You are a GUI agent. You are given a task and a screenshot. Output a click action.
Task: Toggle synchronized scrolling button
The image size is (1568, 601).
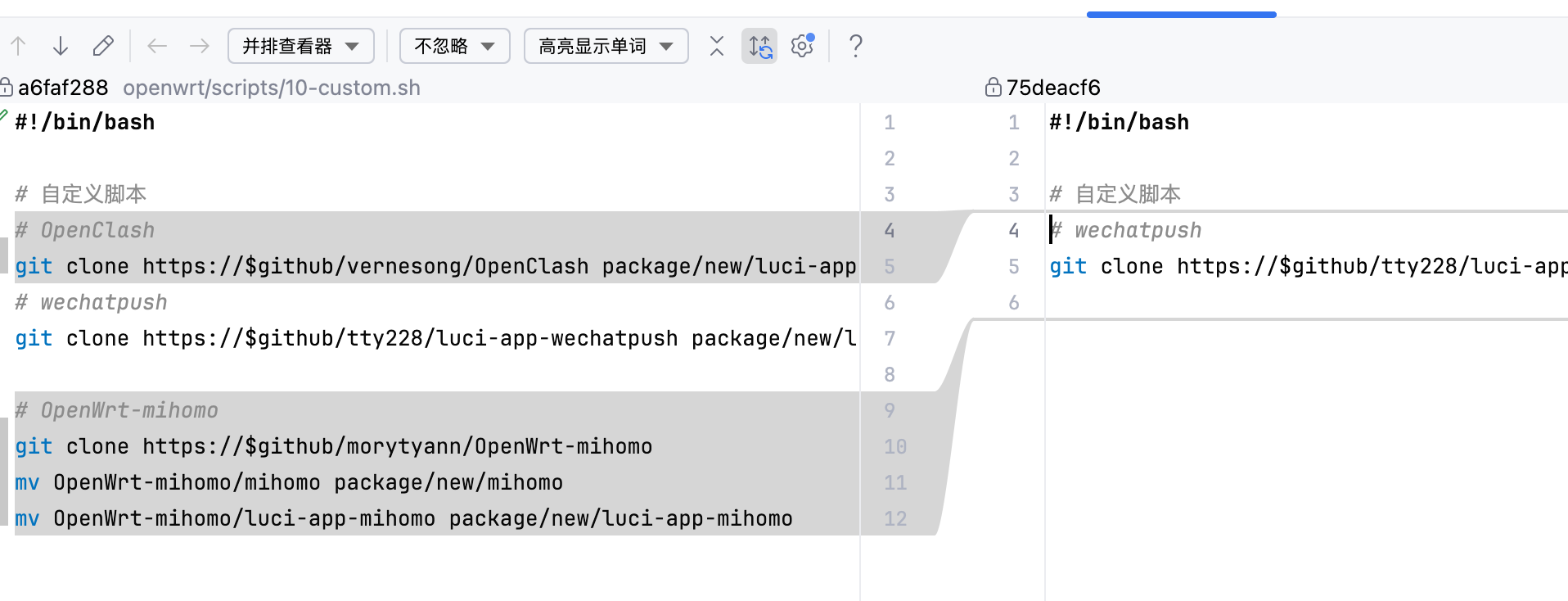pyautogui.click(x=759, y=46)
